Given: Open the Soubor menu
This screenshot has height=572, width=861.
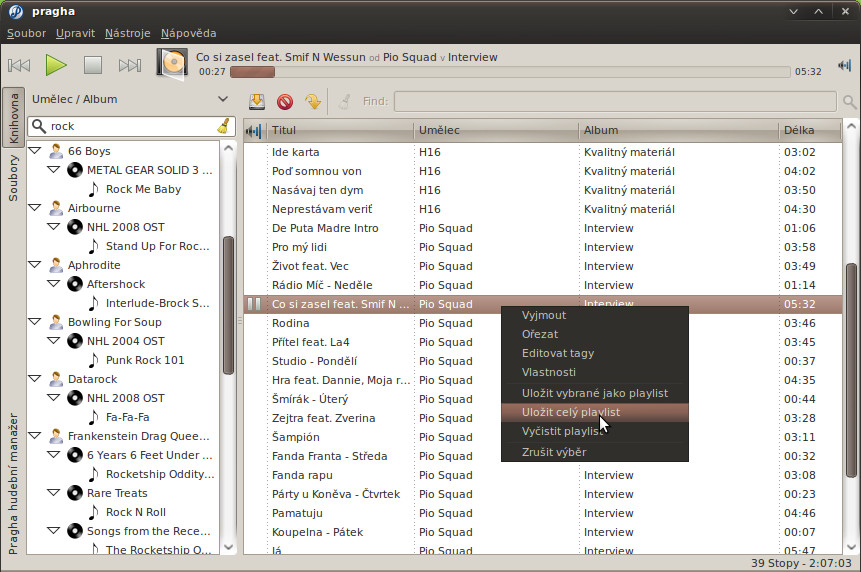Looking at the screenshot, I should [x=26, y=33].
